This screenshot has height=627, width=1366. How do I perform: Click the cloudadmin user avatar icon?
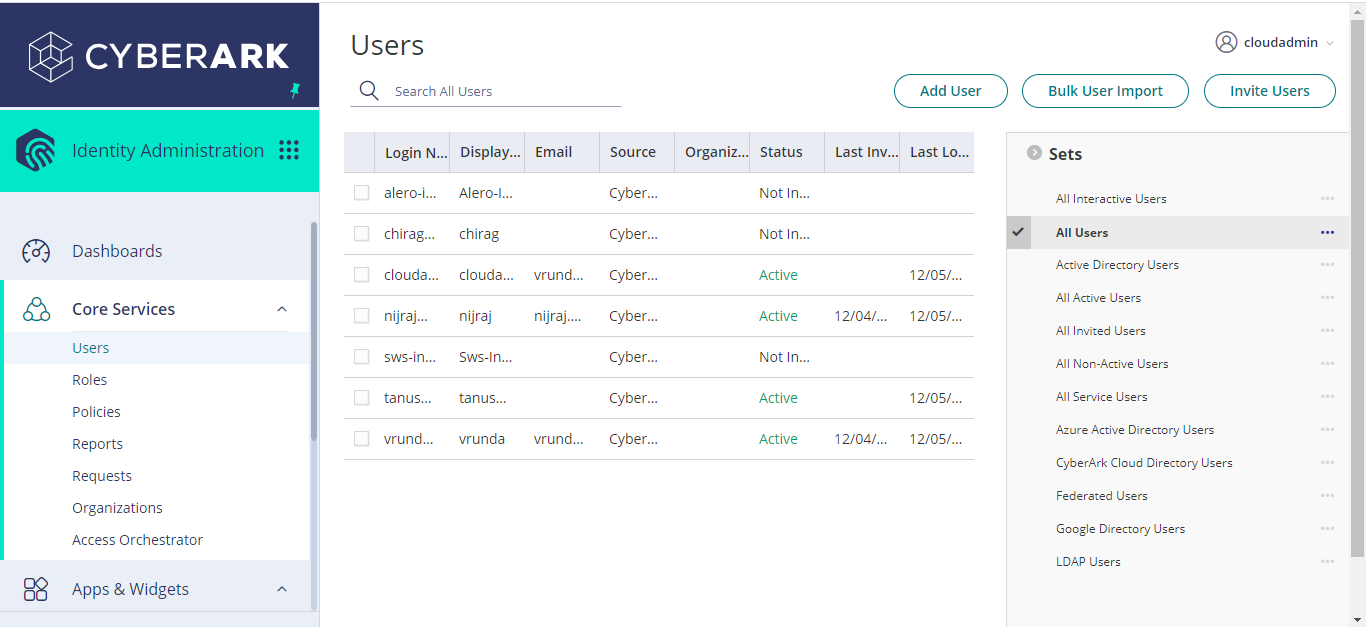1226,42
